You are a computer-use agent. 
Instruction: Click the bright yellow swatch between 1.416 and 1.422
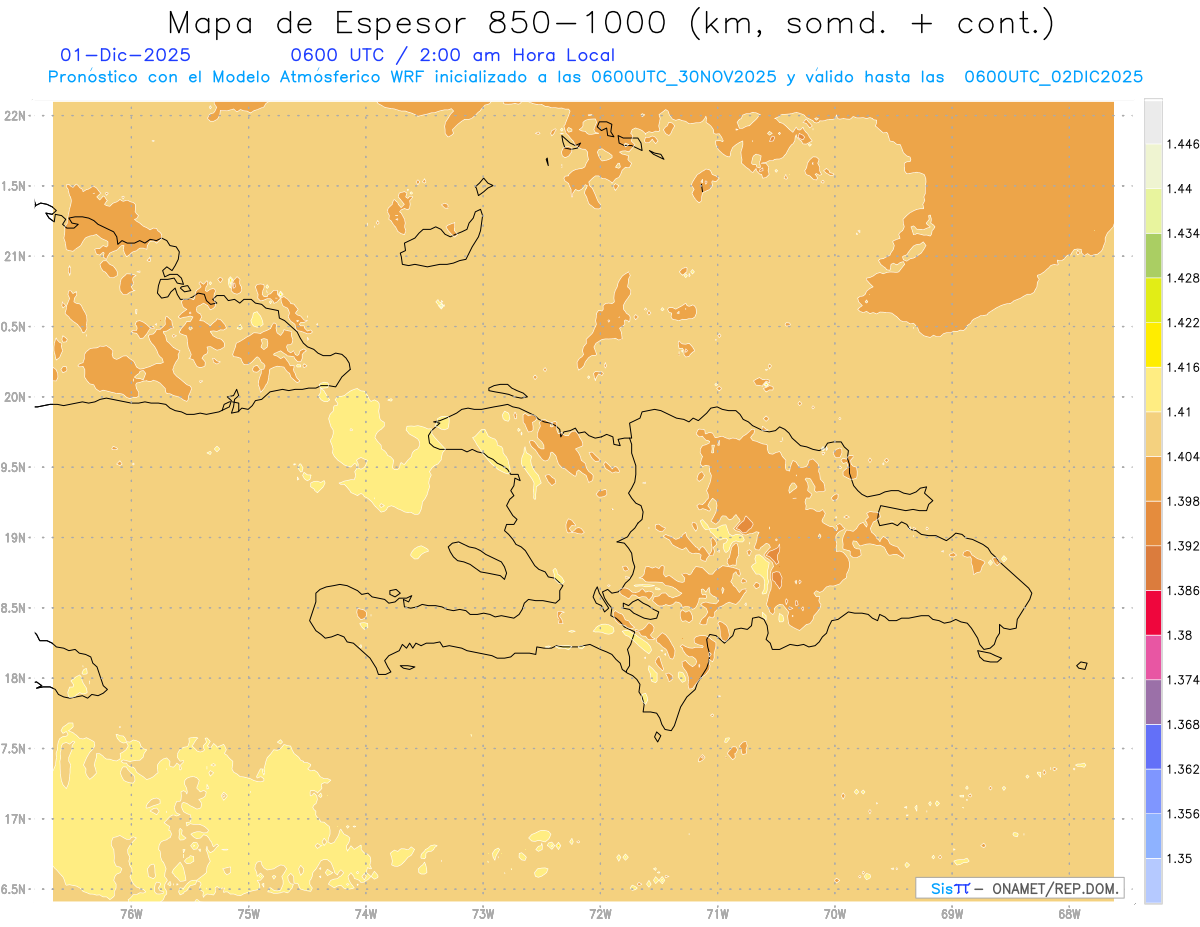tap(1153, 344)
